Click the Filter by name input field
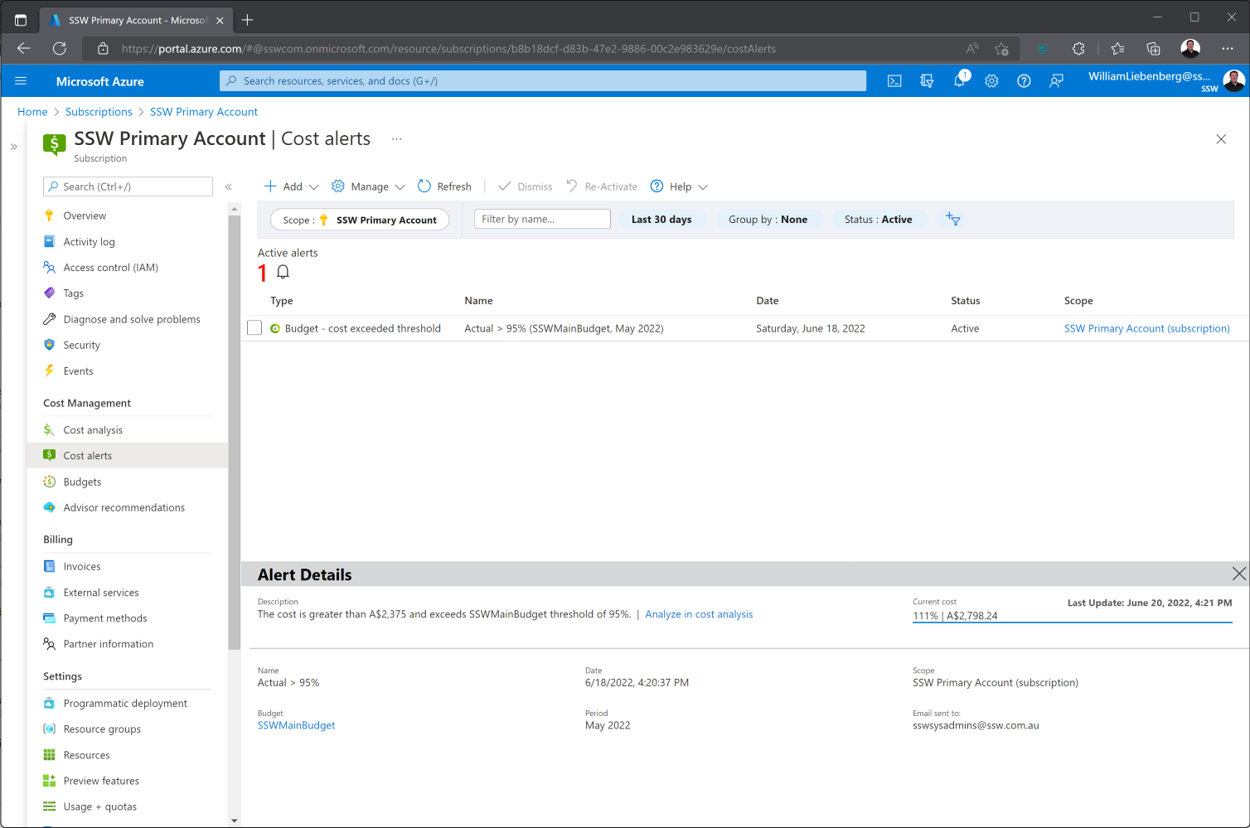 point(542,219)
